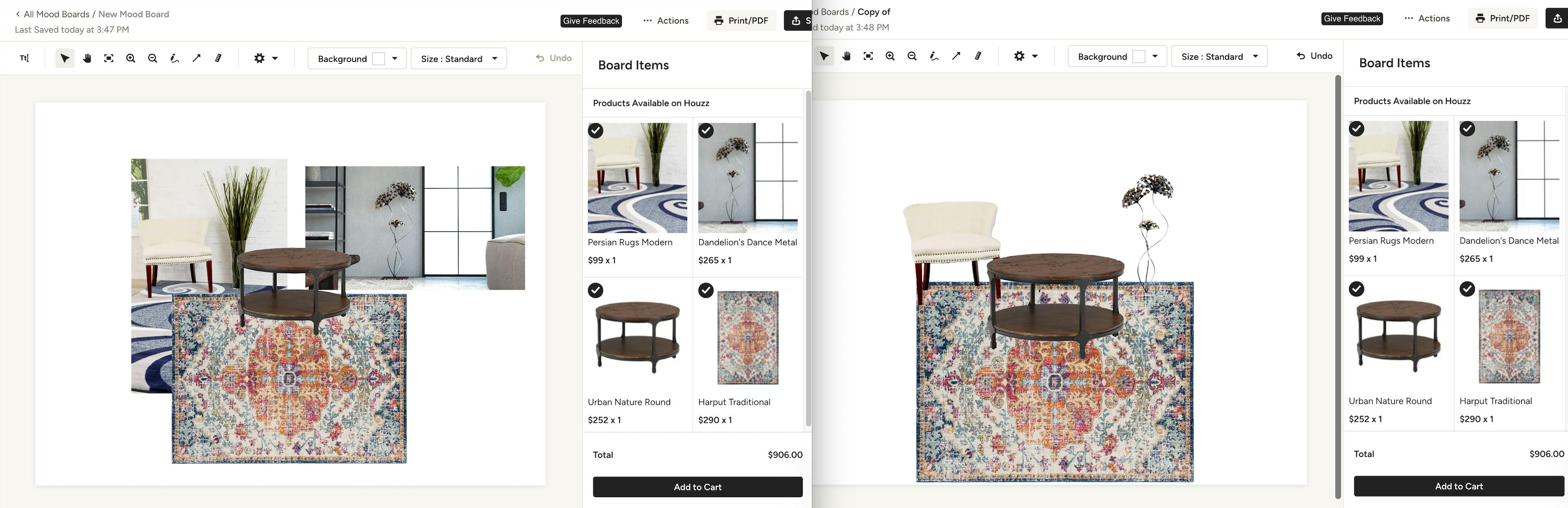Zoom out of the canvas in Copy of window
1568x508 pixels.
pos(912,56)
